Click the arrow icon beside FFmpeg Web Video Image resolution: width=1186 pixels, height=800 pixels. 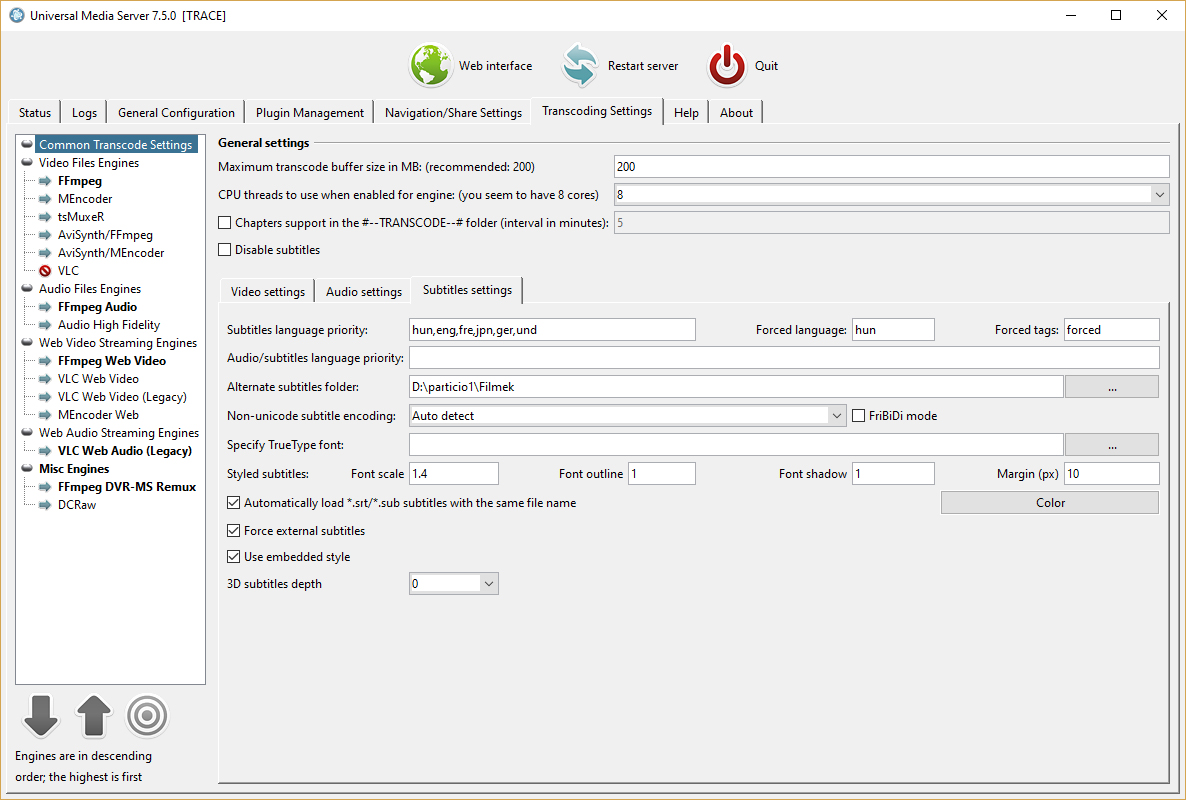45,361
